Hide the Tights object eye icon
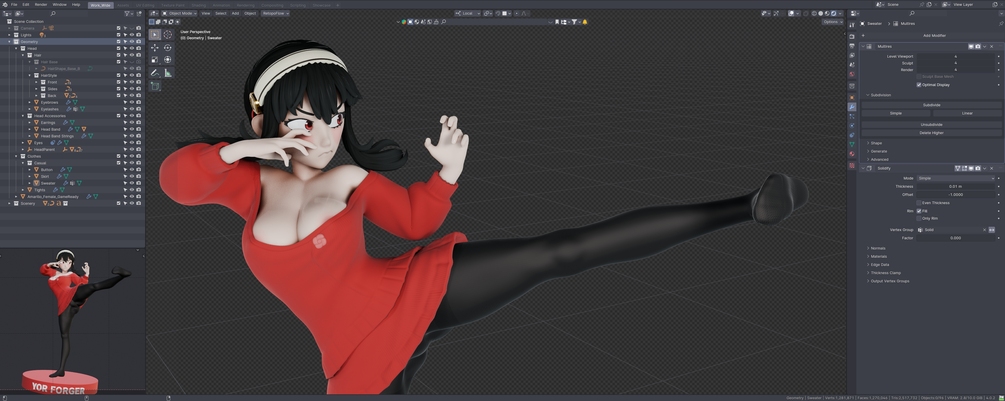 pyautogui.click(x=132, y=190)
